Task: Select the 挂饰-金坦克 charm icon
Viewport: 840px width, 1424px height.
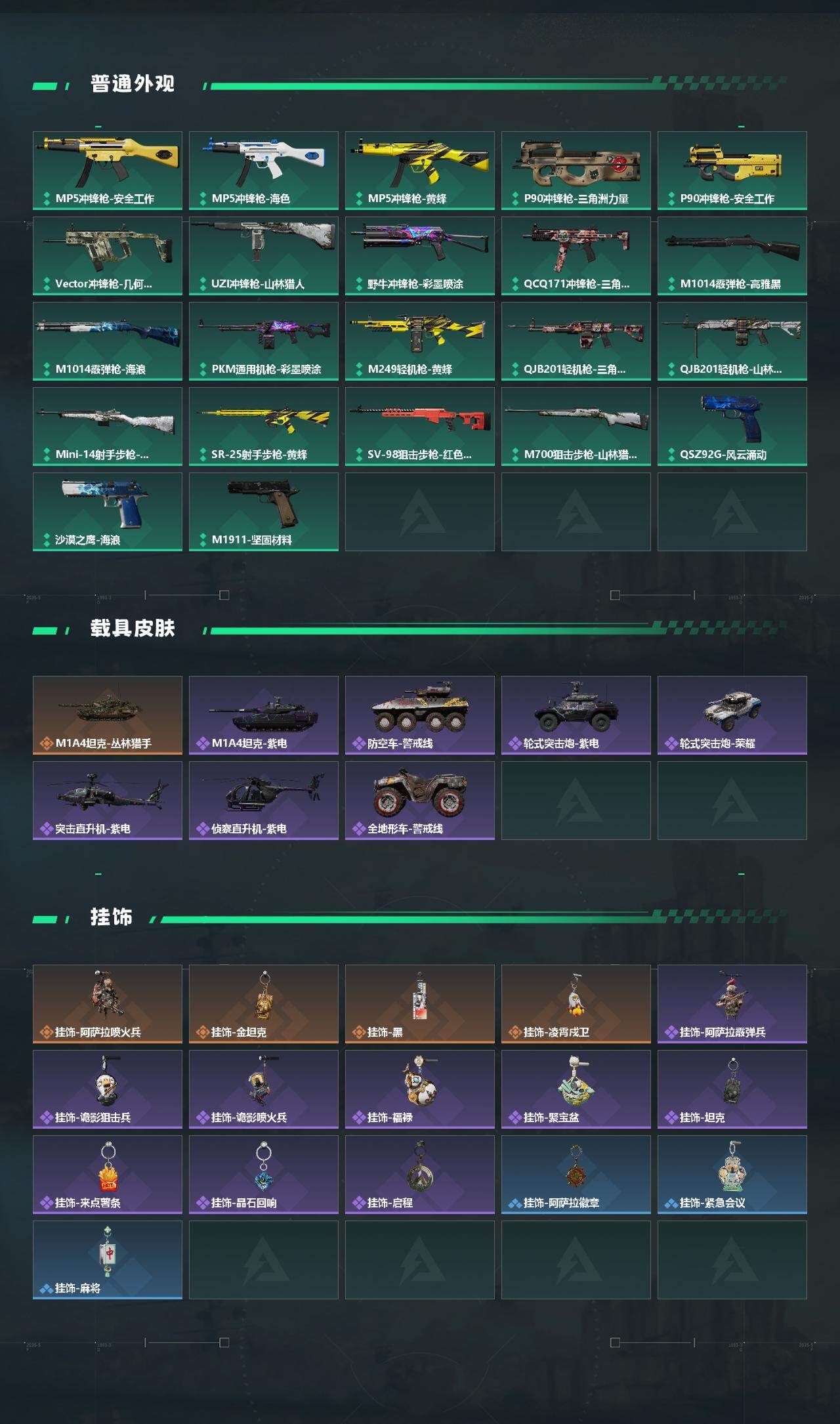Action: pos(264,1004)
